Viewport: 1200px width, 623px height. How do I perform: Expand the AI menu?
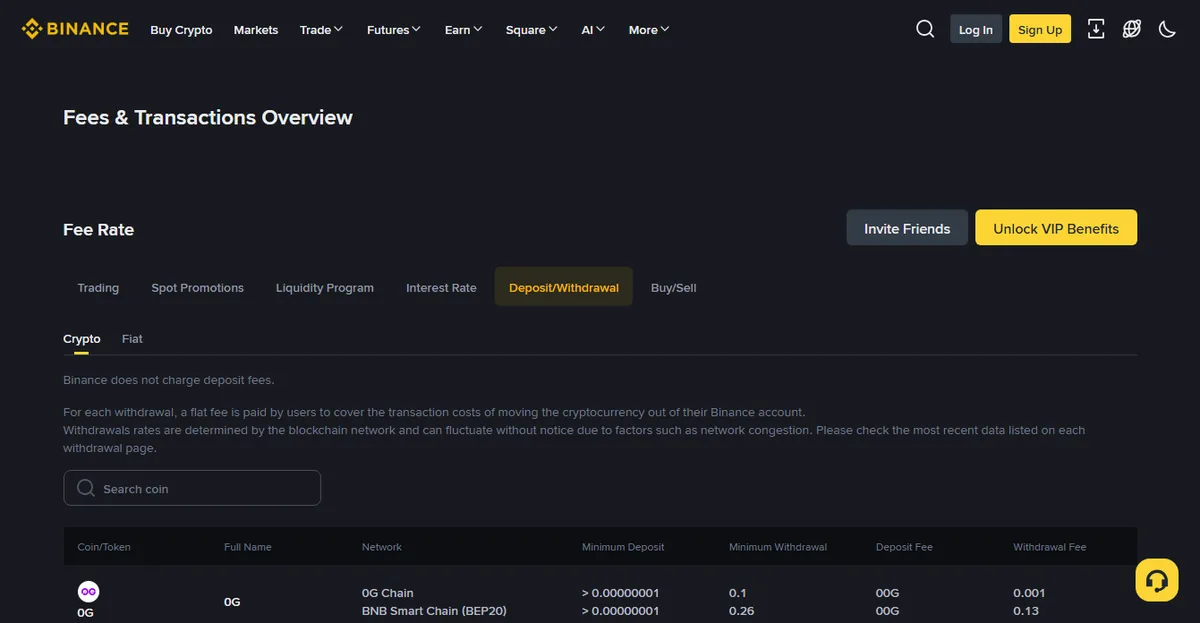point(593,30)
